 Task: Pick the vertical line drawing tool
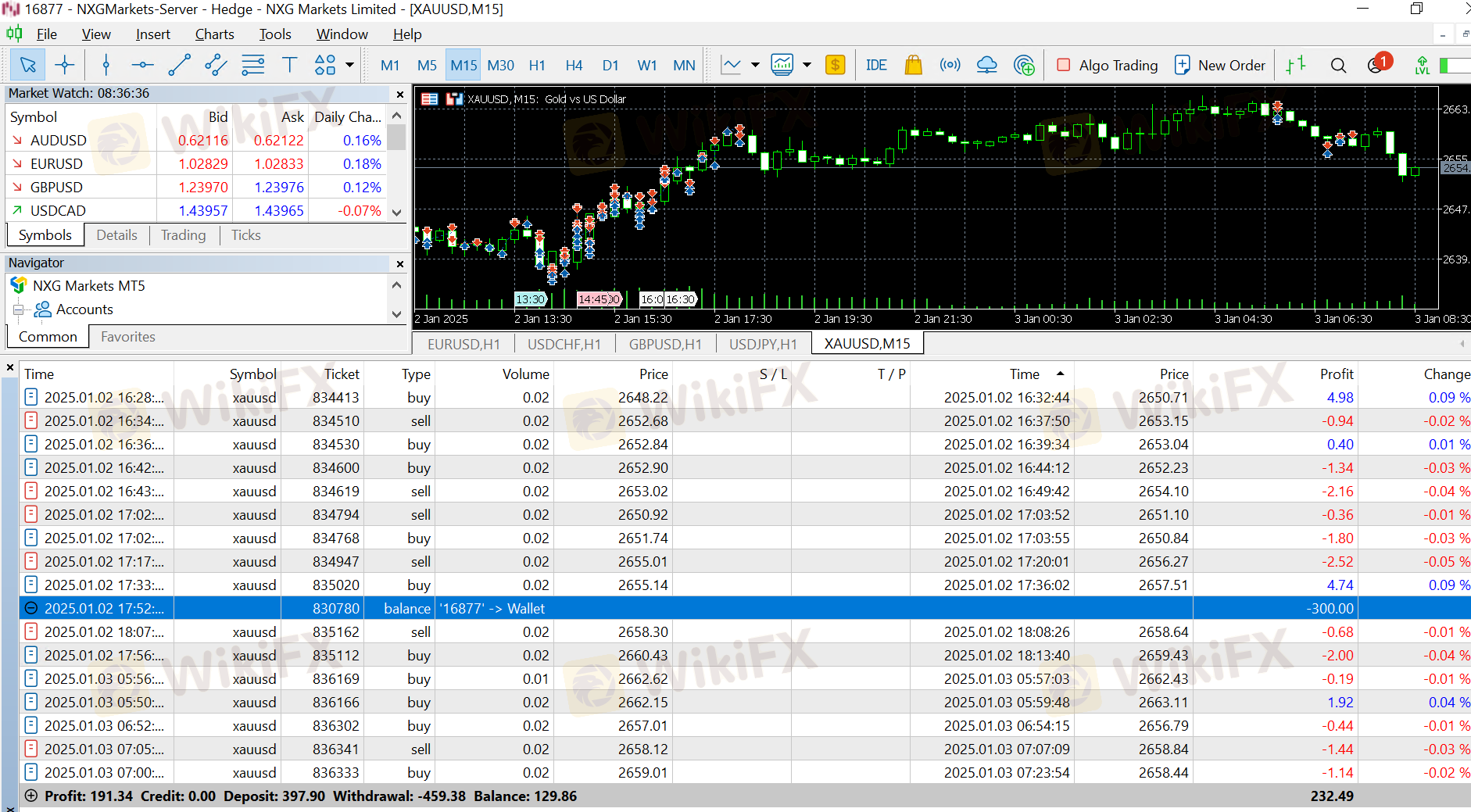click(x=106, y=65)
